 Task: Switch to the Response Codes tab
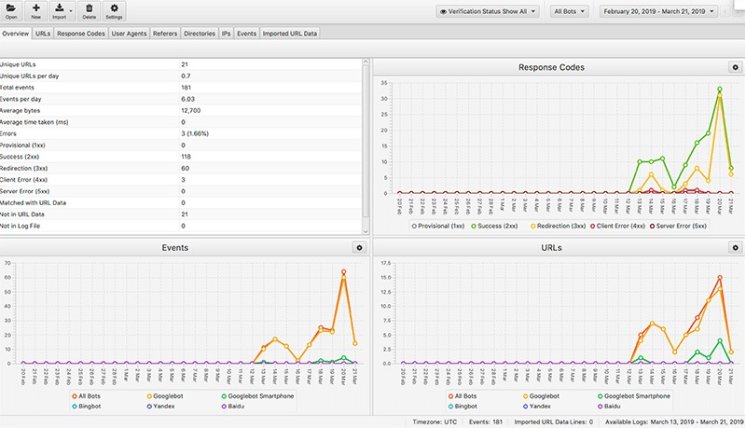click(81, 33)
